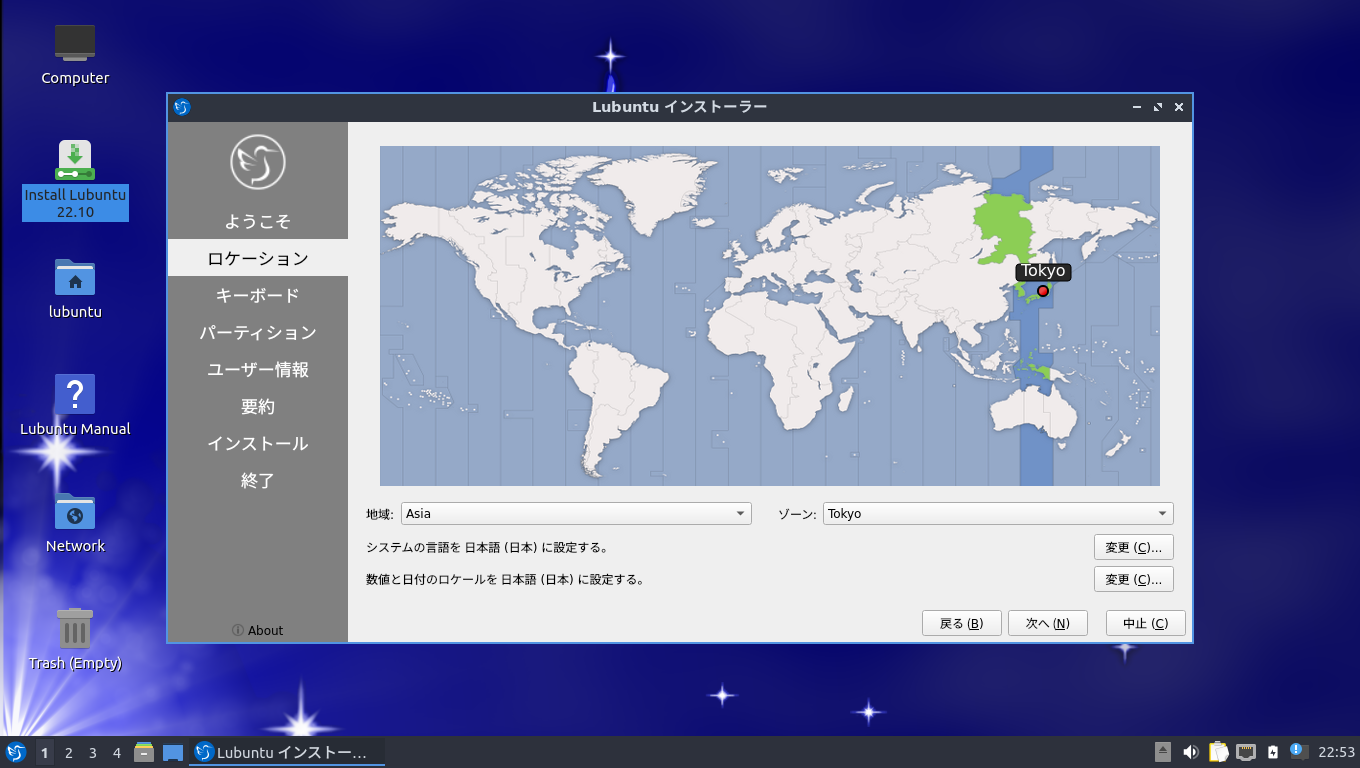Open the lubuntu home folder icon
The height and width of the screenshot is (768, 1360).
(x=75, y=289)
